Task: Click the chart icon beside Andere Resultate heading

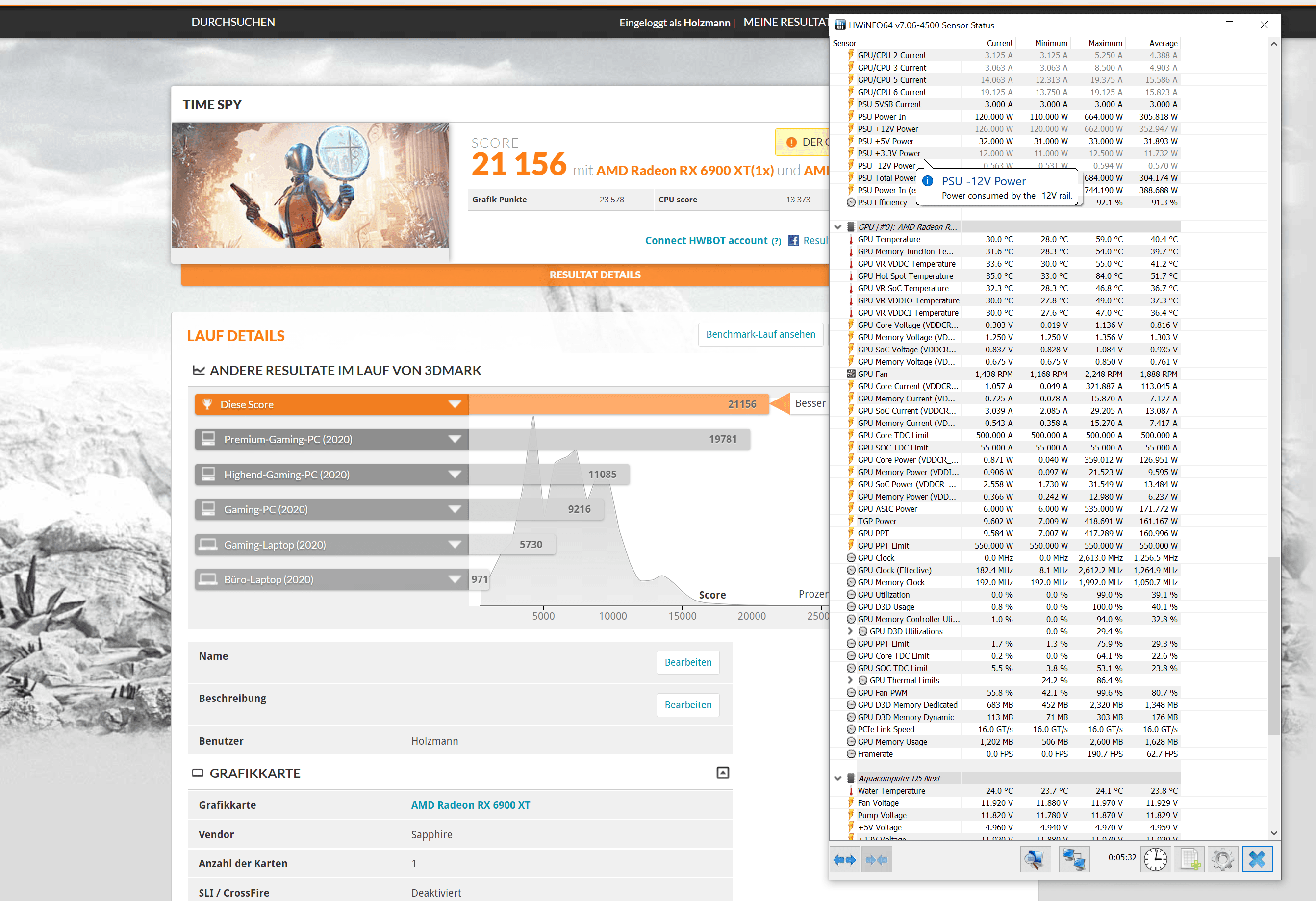Action: pos(198,371)
